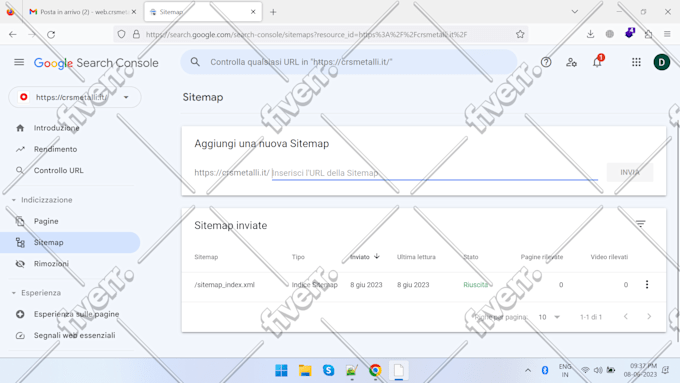Open File Explorer from taskbar
This screenshot has width=680, height=383.
pyautogui.click(x=305, y=370)
